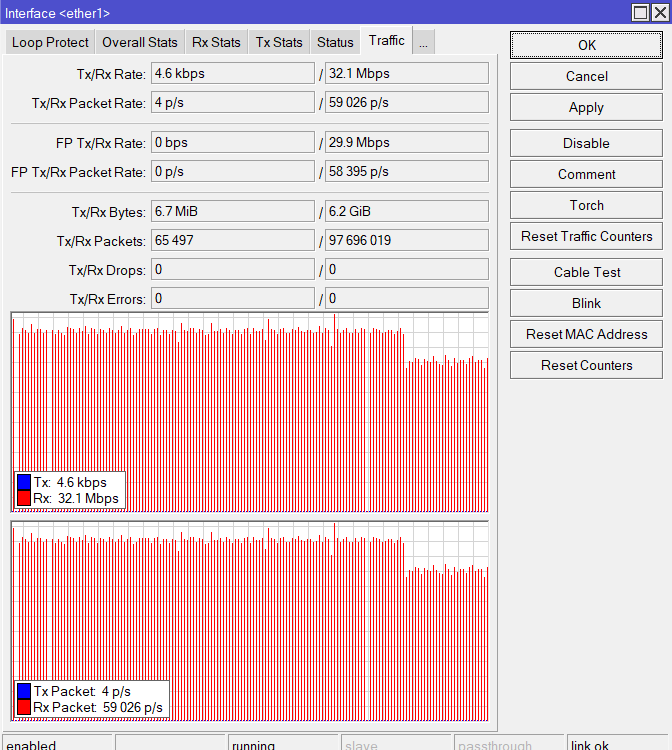This screenshot has width=672, height=750.
Task: Click the 'Tx/Rx Bytes:' label
Action: tap(109, 212)
